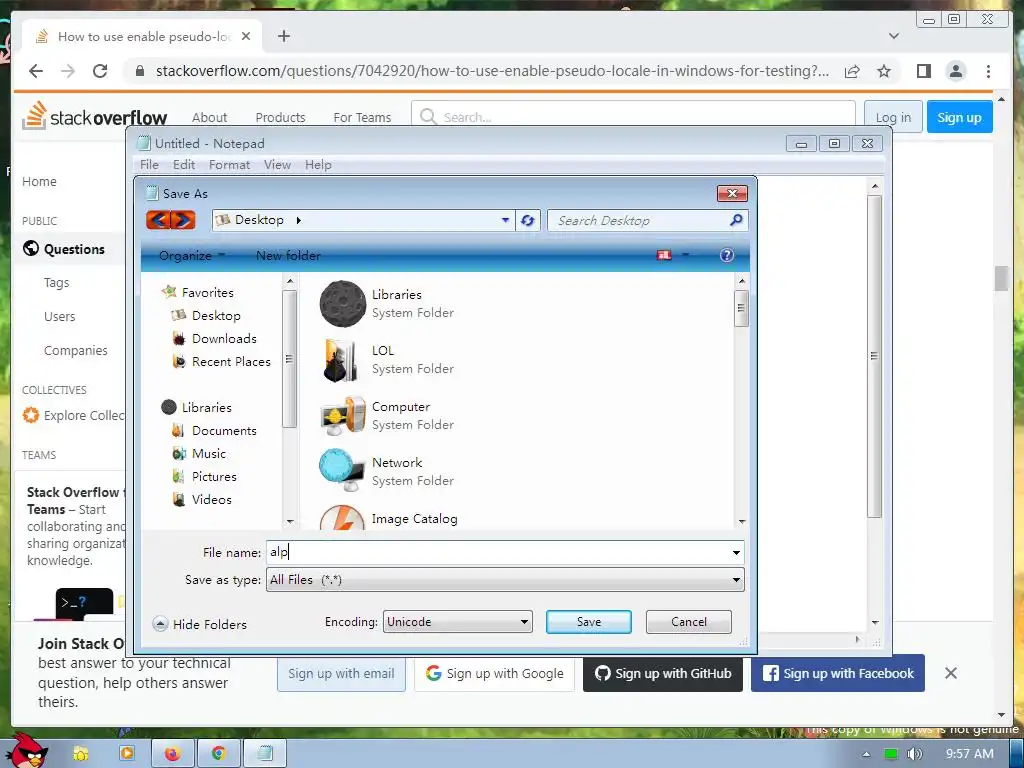Select the Computer system folder icon

(342, 416)
